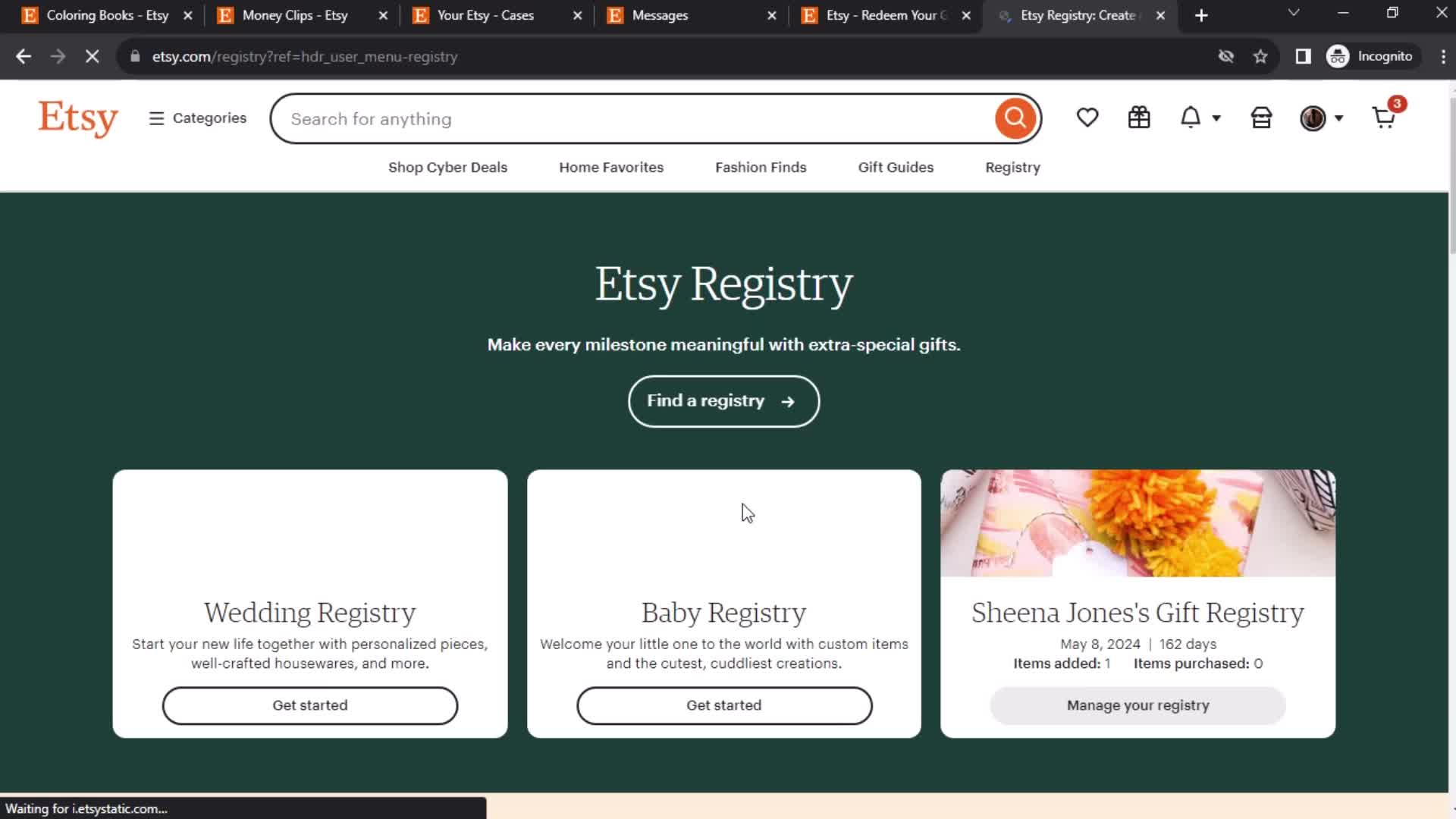Image resolution: width=1456 pixels, height=819 pixels.
Task: Open the wishlist/favorites heart icon
Action: pos(1088,118)
